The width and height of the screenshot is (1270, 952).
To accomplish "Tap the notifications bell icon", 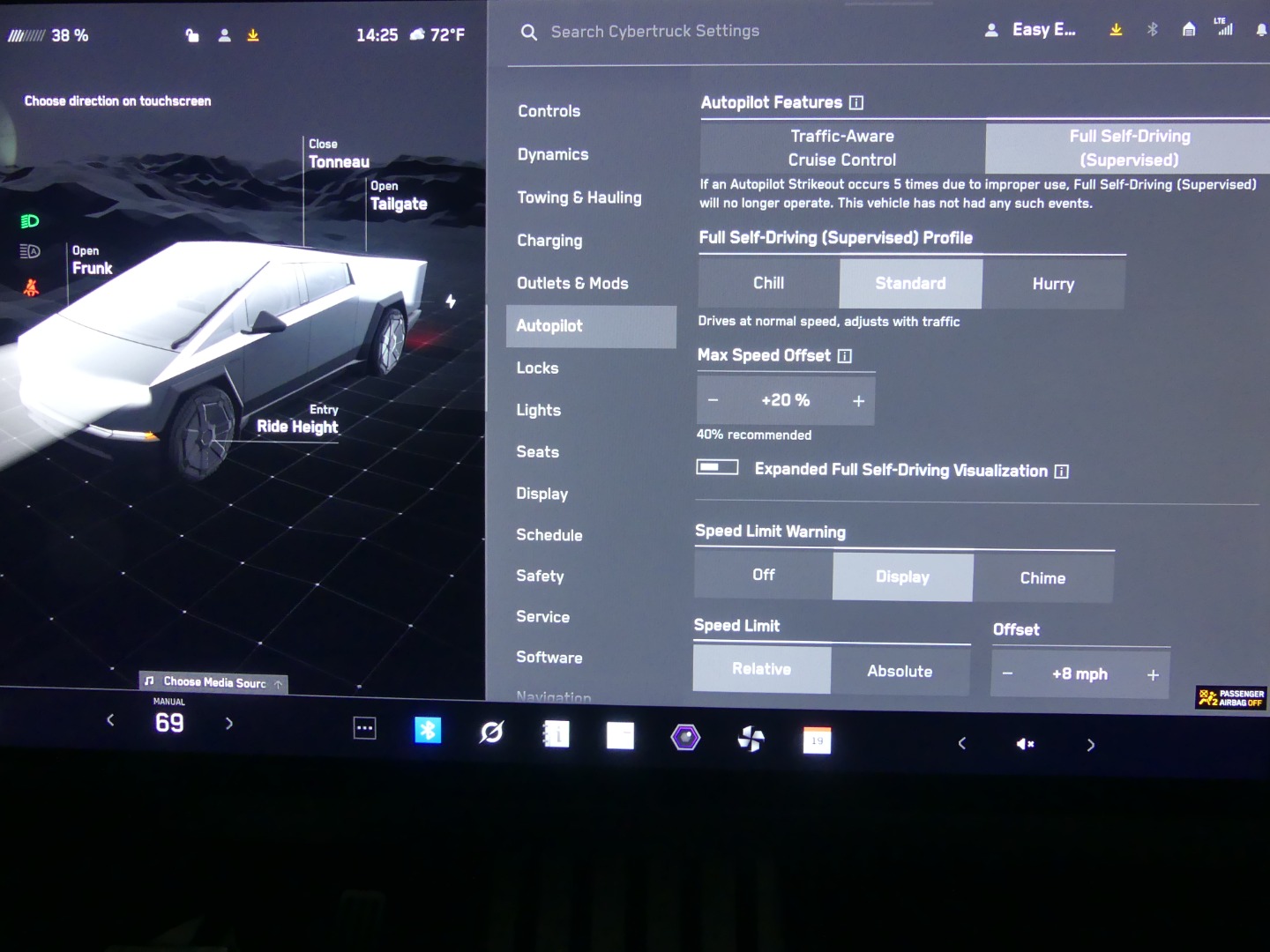I will point(1262,30).
